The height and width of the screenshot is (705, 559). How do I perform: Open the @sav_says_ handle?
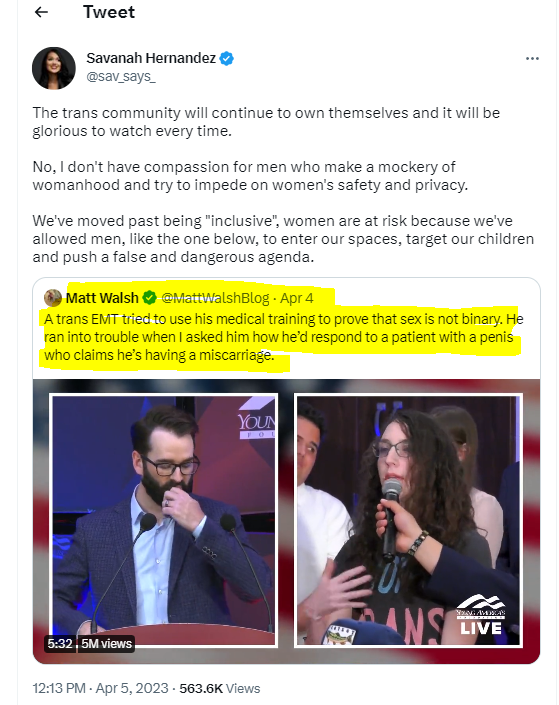point(121,76)
